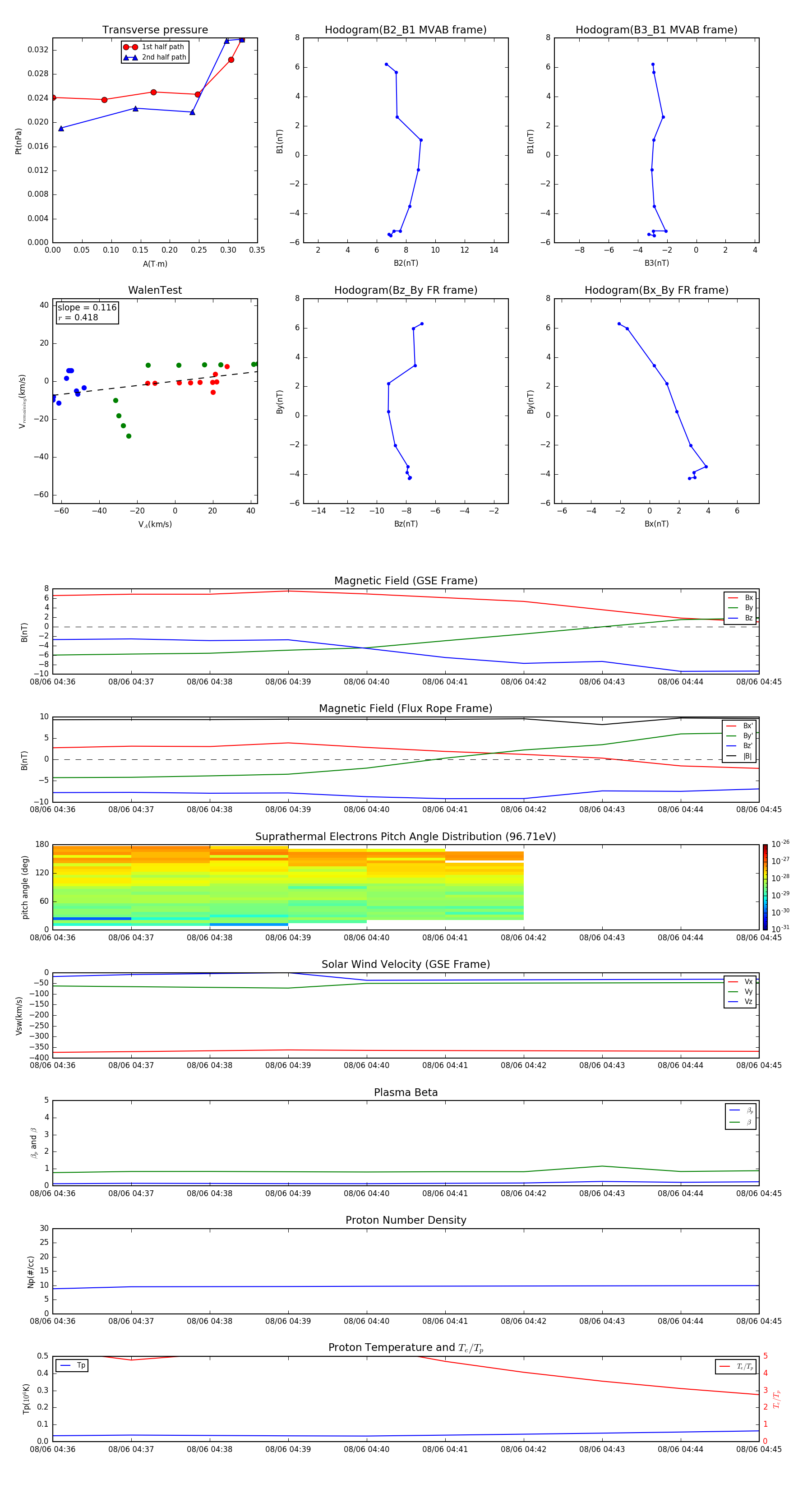812x1489 pixels.
Task: Click the 'Np(#/cc)' y-axis label
Action: coord(31,1272)
